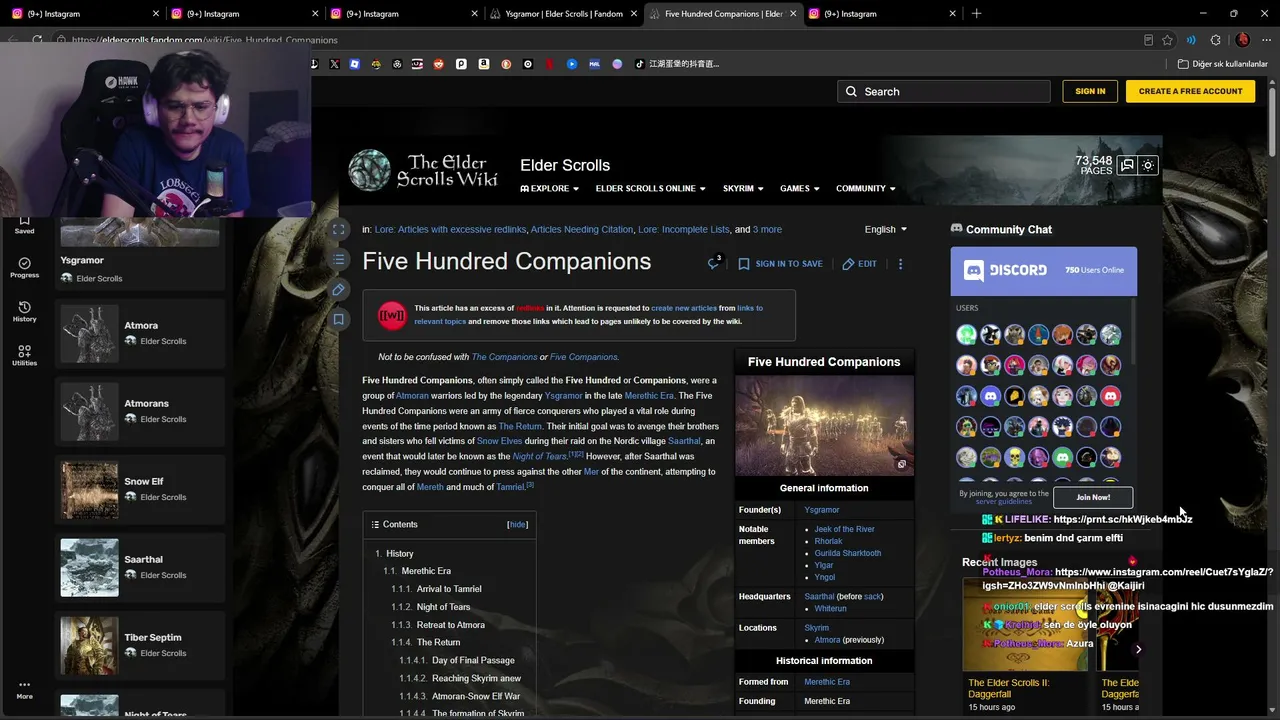Click Sign In to Save
1280x720 pixels.
click(x=780, y=264)
